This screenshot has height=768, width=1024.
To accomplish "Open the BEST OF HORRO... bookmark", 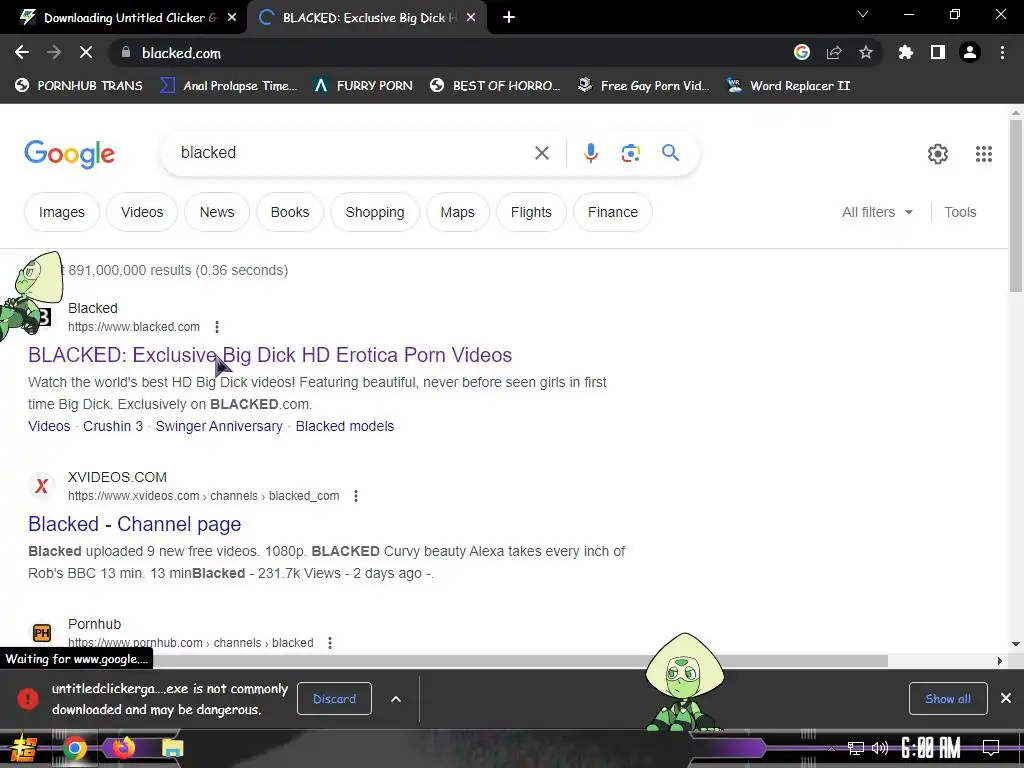I will pyautogui.click(x=495, y=86).
